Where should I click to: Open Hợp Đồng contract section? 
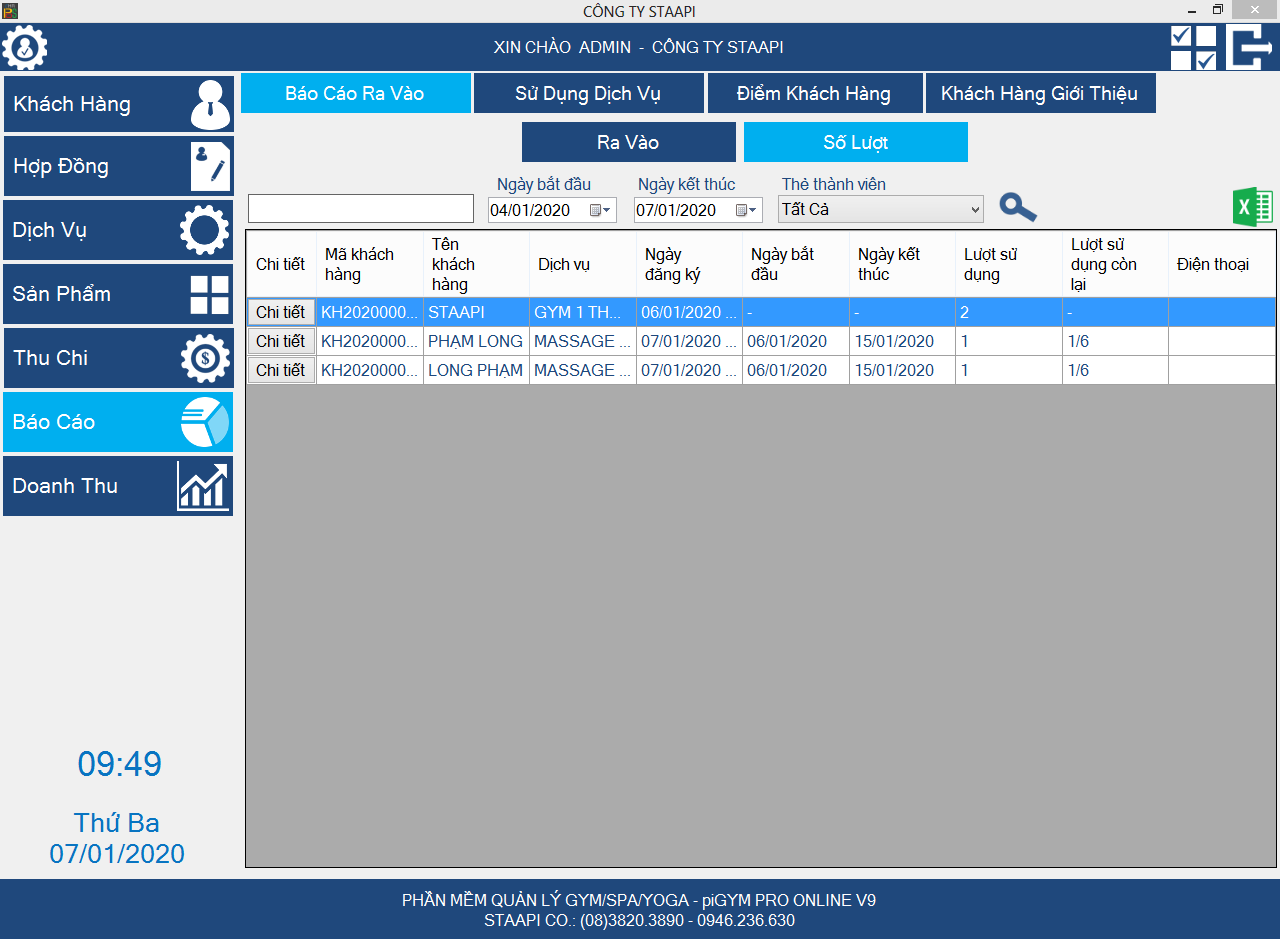pyautogui.click(x=118, y=166)
